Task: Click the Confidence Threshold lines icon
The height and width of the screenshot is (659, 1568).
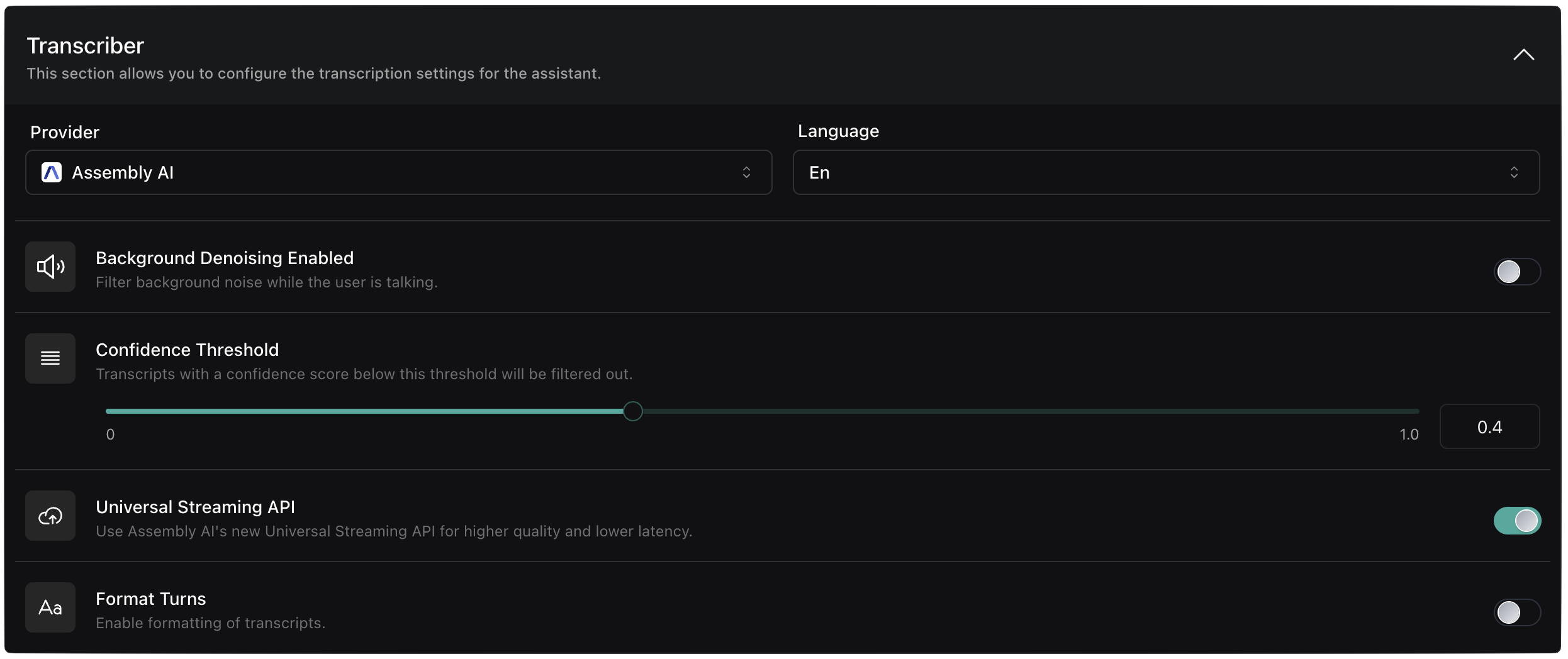Action: (x=50, y=358)
